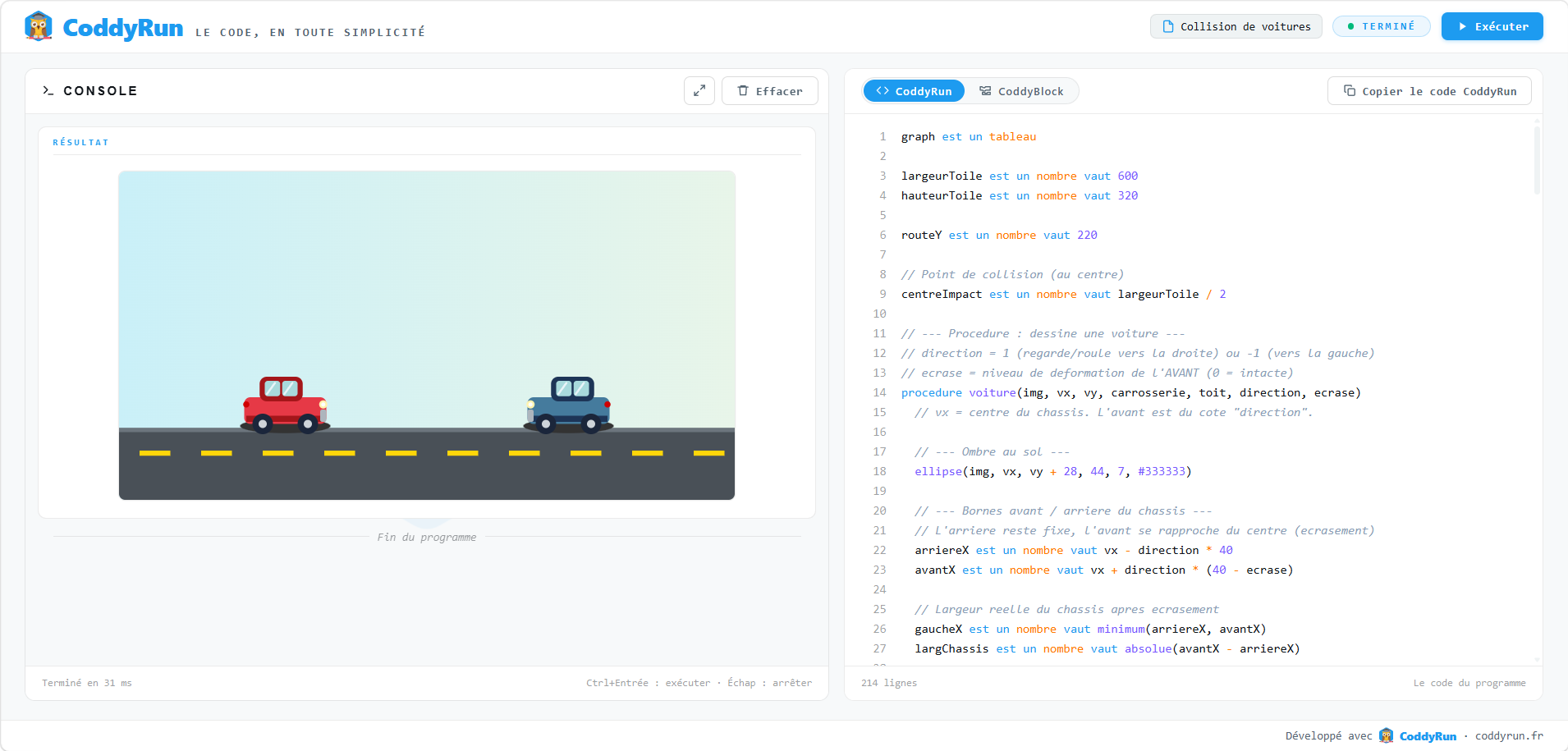The image size is (1568, 751).
Task: Click line 4 hauteurToile declaration
Action: [x=1020, y=196]
